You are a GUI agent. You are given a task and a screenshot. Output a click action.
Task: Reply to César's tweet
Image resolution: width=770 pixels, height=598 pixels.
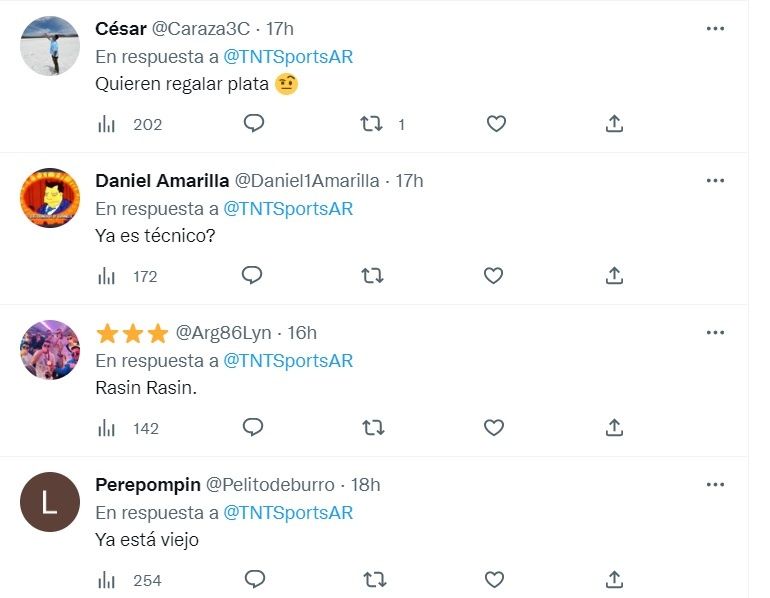[x=254, y=124]
